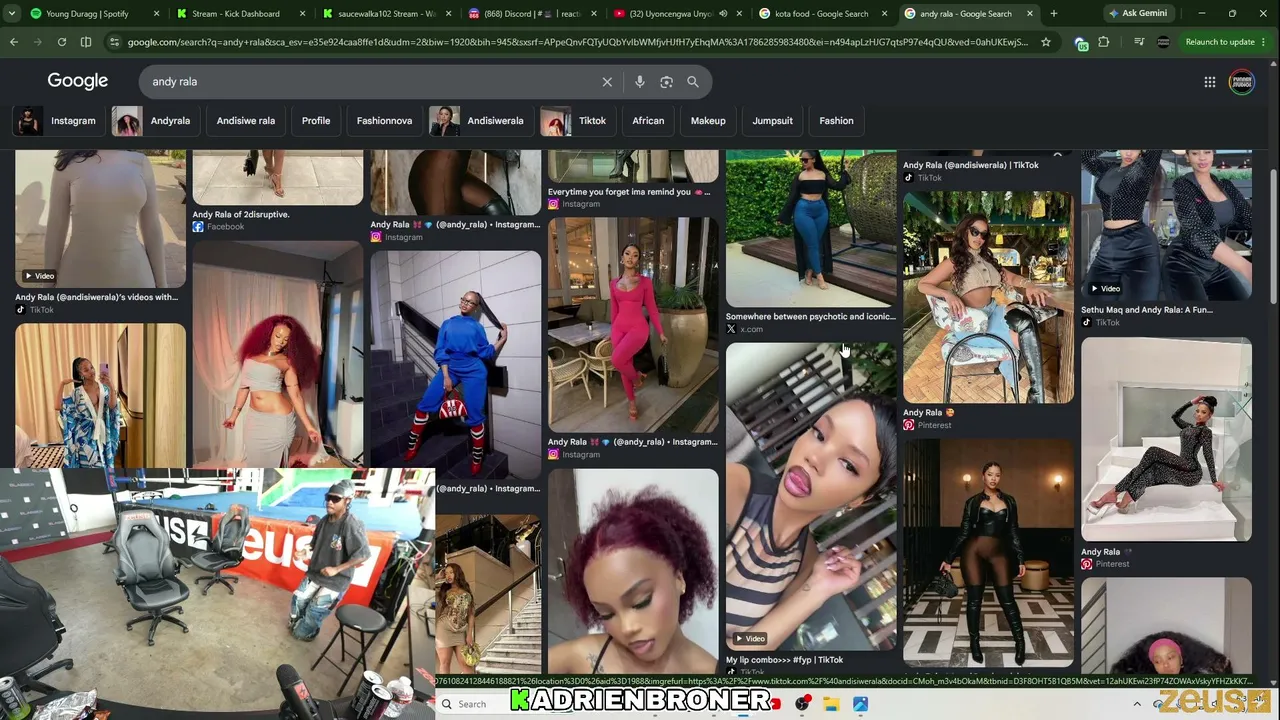Select the Andisiwe rala filter chip
This screenshot has width=1280, height=720.
[245, 121]
